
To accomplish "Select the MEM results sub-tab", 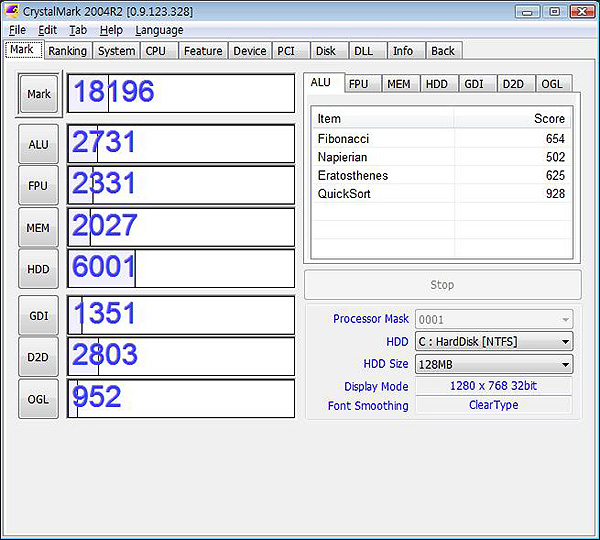I will (x=400, y=84).
